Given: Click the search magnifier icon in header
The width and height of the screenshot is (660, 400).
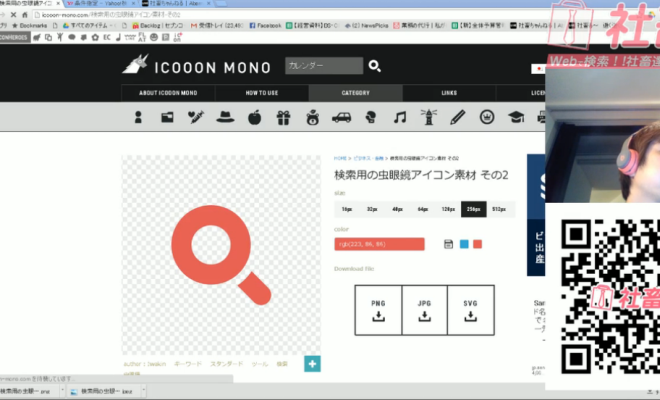Looking at the screenshot, I should tap(375, 66).
